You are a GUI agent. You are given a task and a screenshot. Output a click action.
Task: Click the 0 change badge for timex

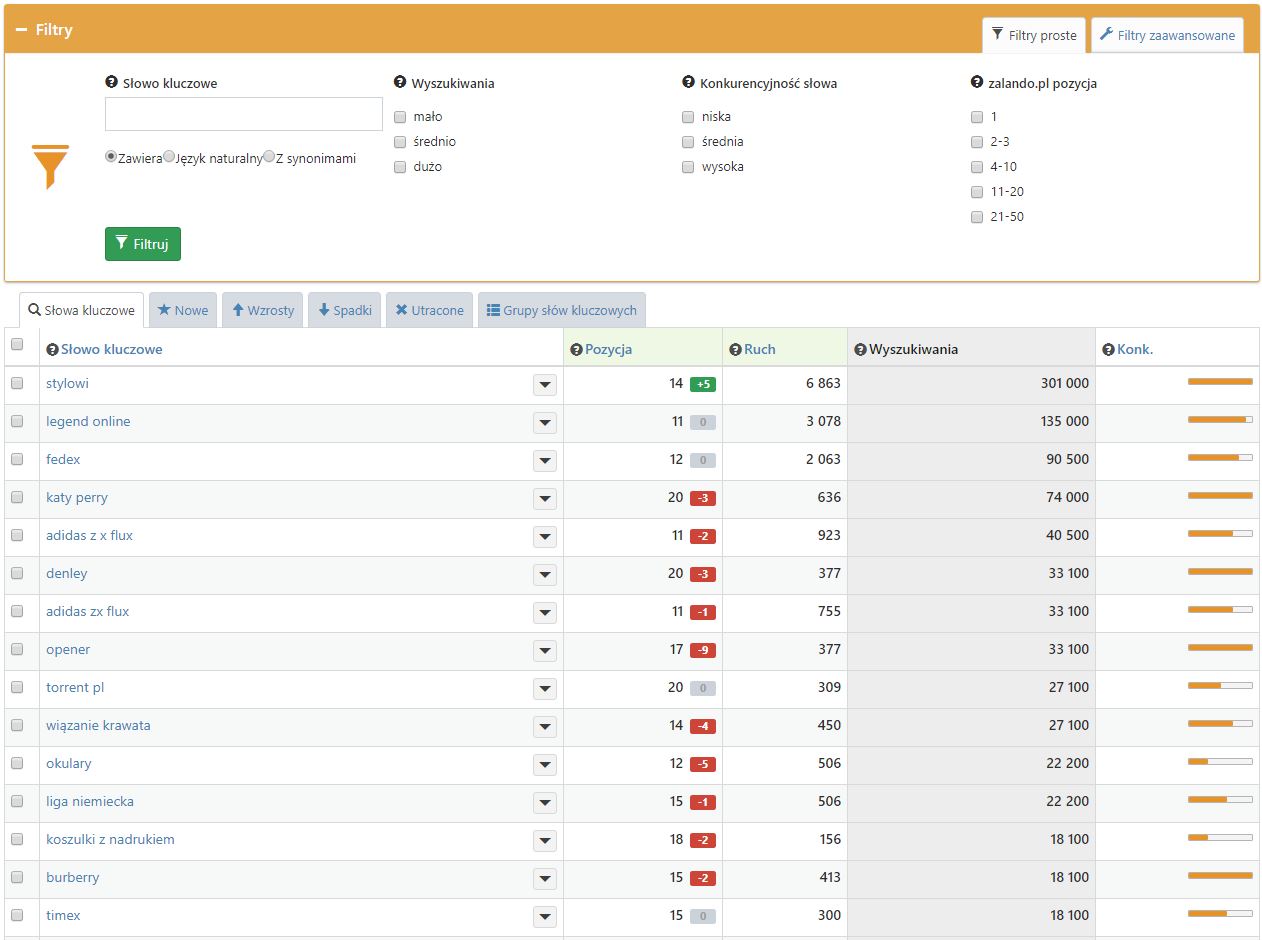click(703, 916)
